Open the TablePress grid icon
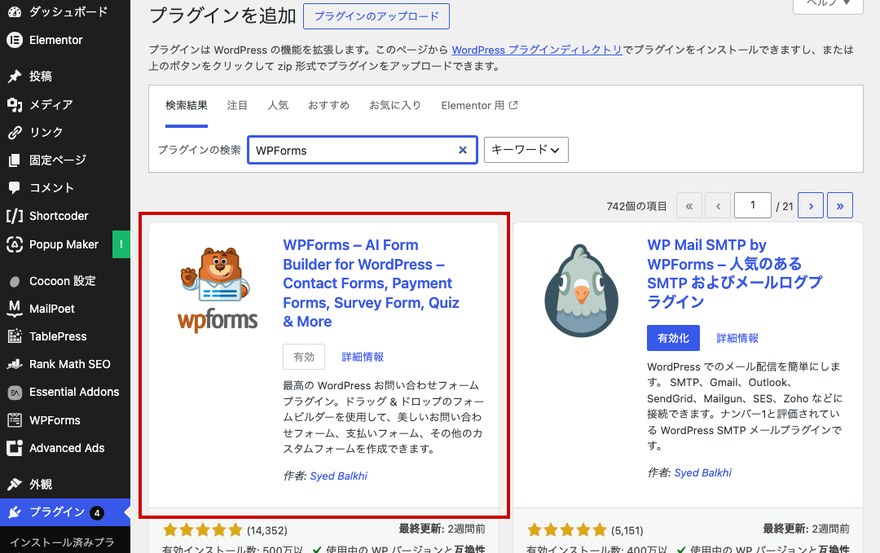This screenshot has height=553, width=880. coord(15,336)
